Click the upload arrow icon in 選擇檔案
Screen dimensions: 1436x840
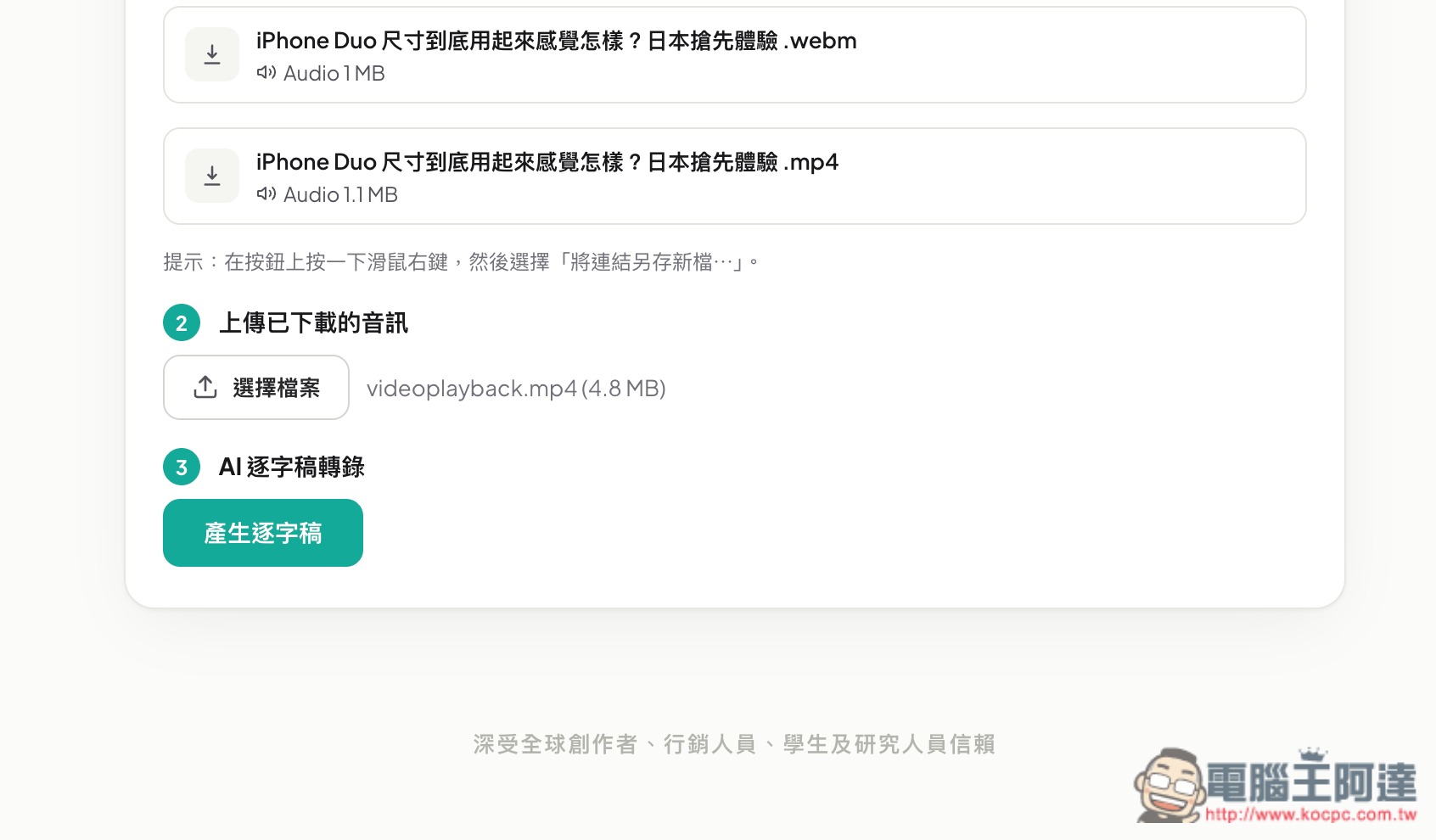coord(205,387)
